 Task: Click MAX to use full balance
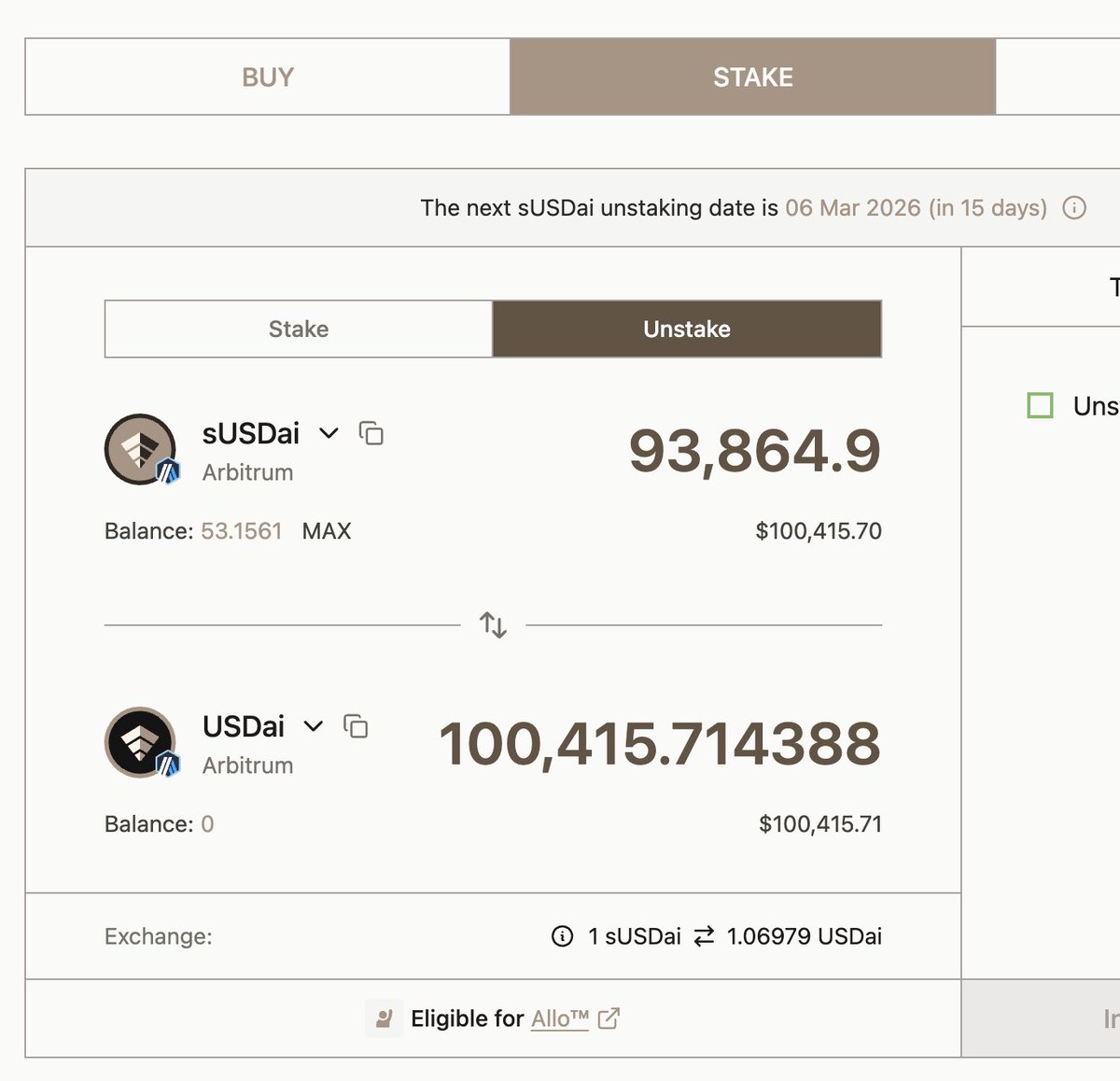[x=327, y=531]
